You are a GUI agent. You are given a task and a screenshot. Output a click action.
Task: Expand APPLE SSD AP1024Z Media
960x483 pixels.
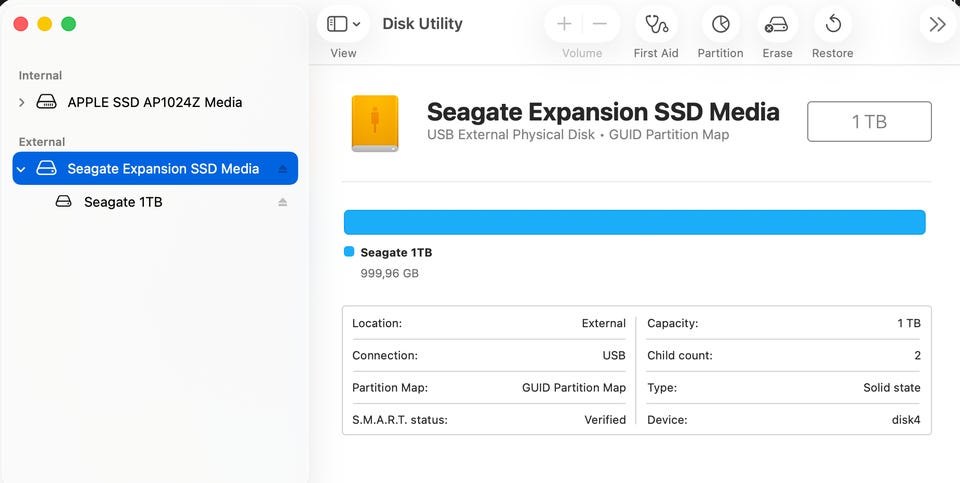tap(22, 102)
